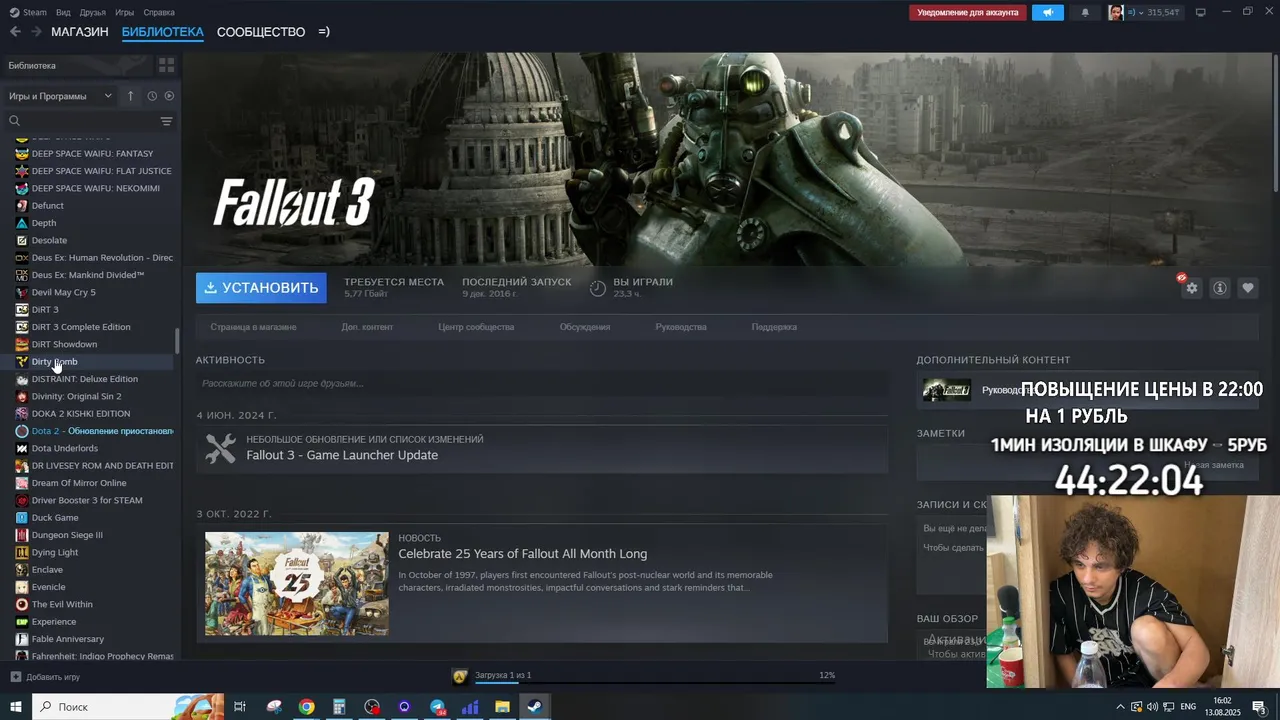Viewport: 1280px width, 720px height.
Task: Open the Друзья menu
Action: tap(93, 12)
